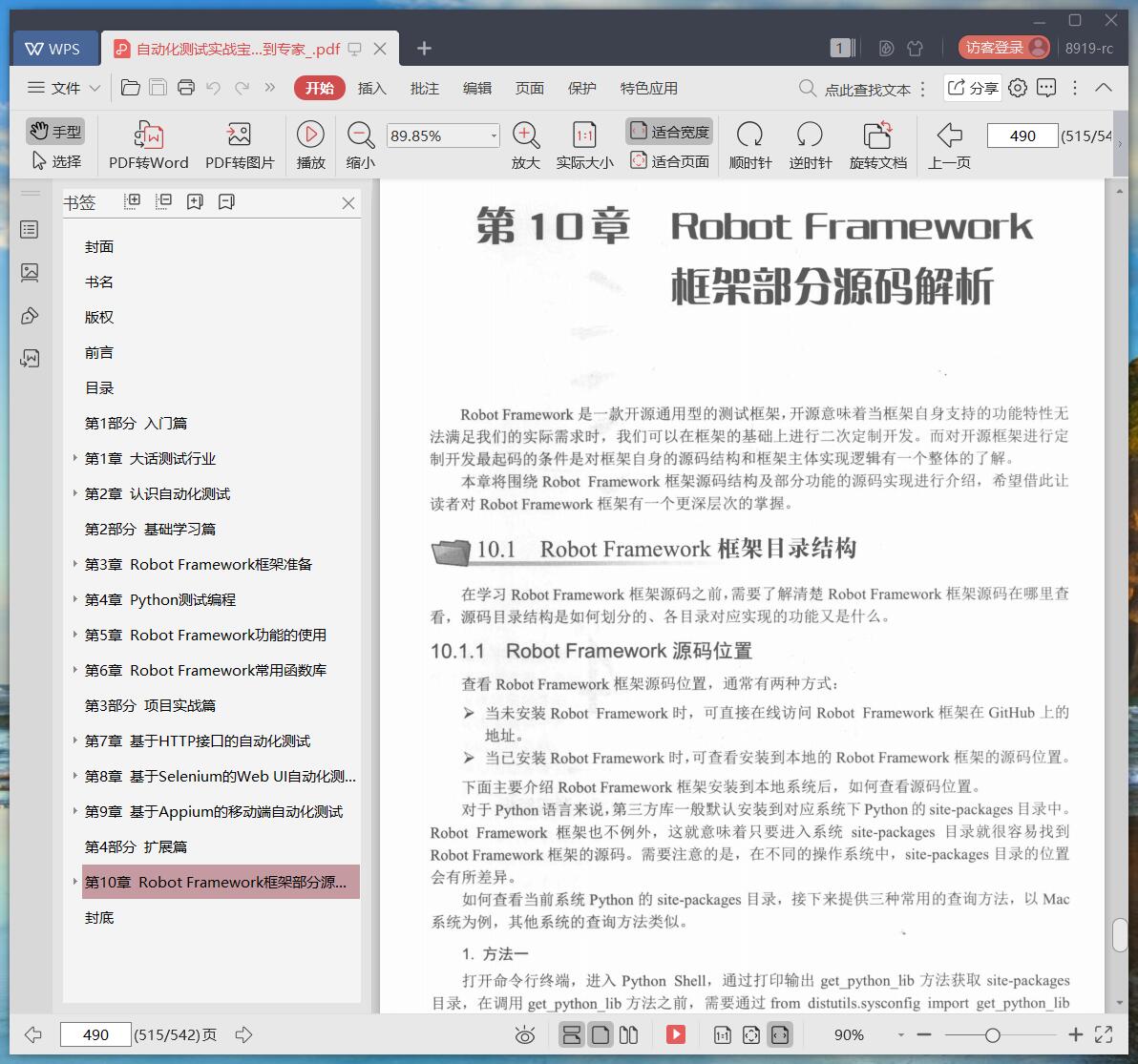Rotate page clockwise (顺时针)
This screenshot has height=1064, width=1138.
[749, 145]
